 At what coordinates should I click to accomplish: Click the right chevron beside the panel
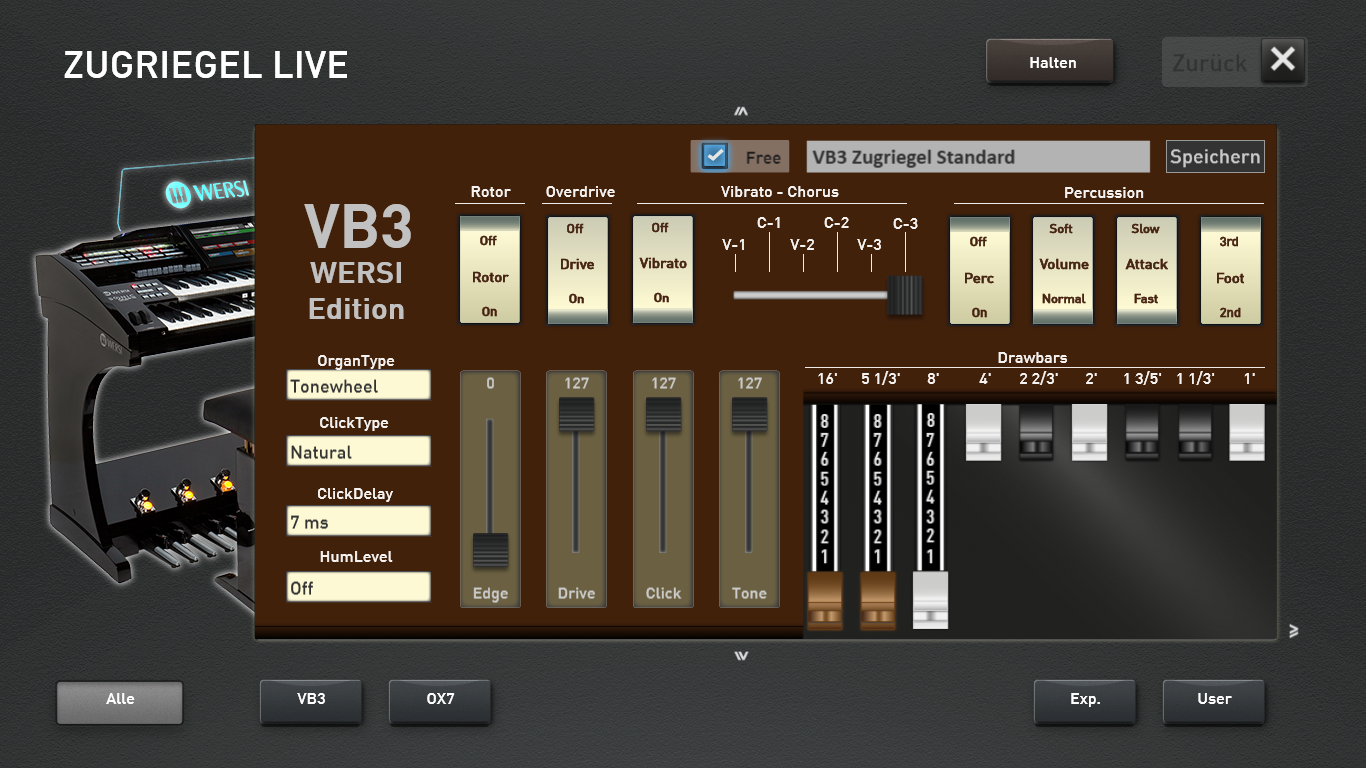1293,631
